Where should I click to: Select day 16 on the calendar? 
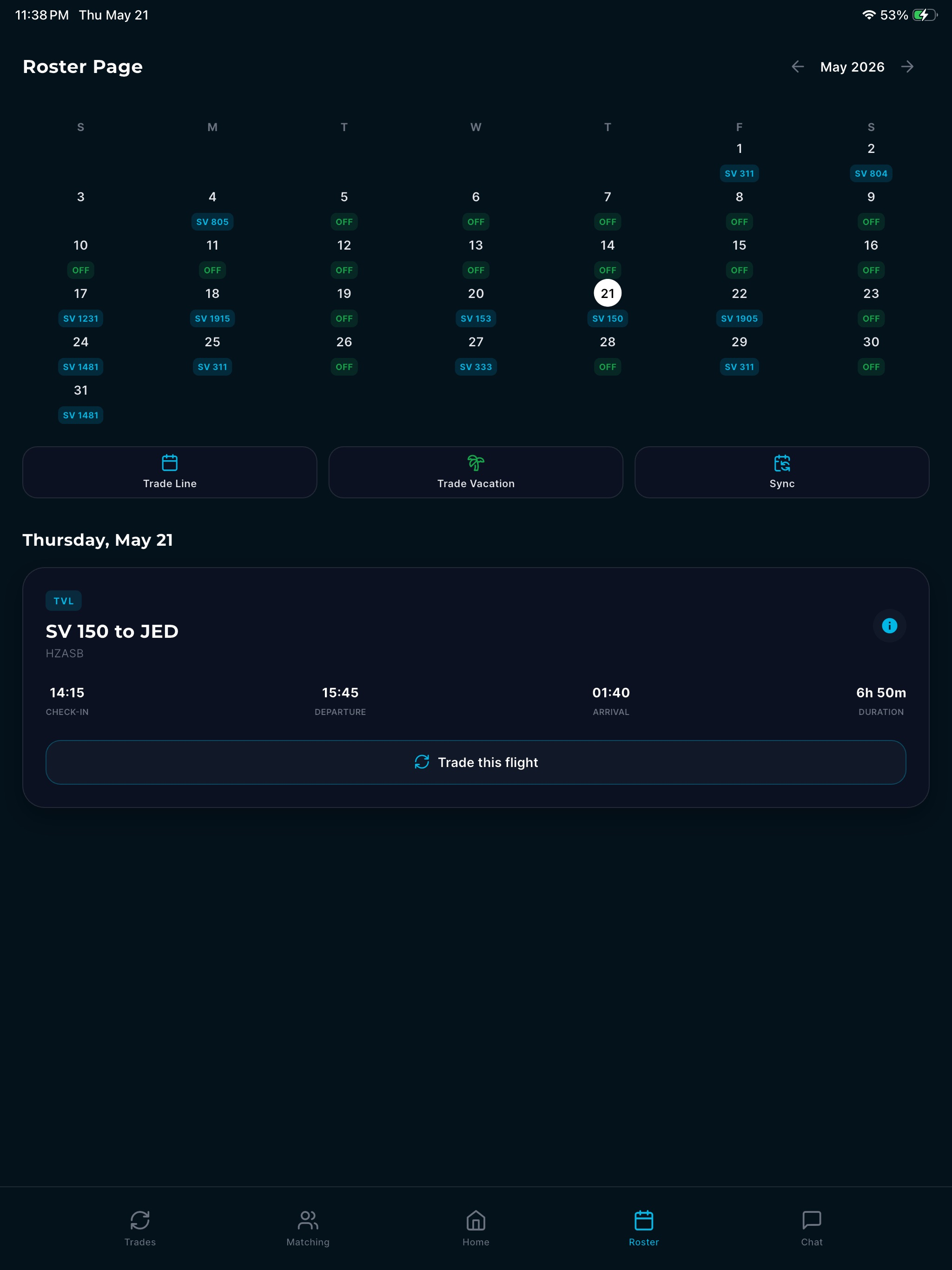tap(871, 245)
